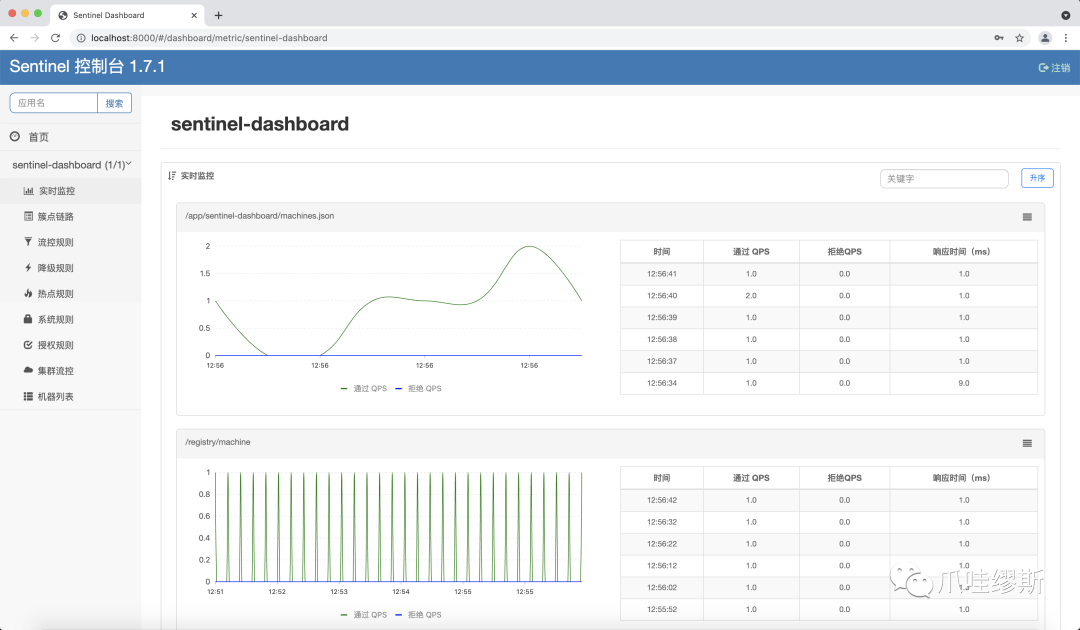Screen dimensions: 1080x630
Task: Go back in browser history
Action: (x=14, y=38)
